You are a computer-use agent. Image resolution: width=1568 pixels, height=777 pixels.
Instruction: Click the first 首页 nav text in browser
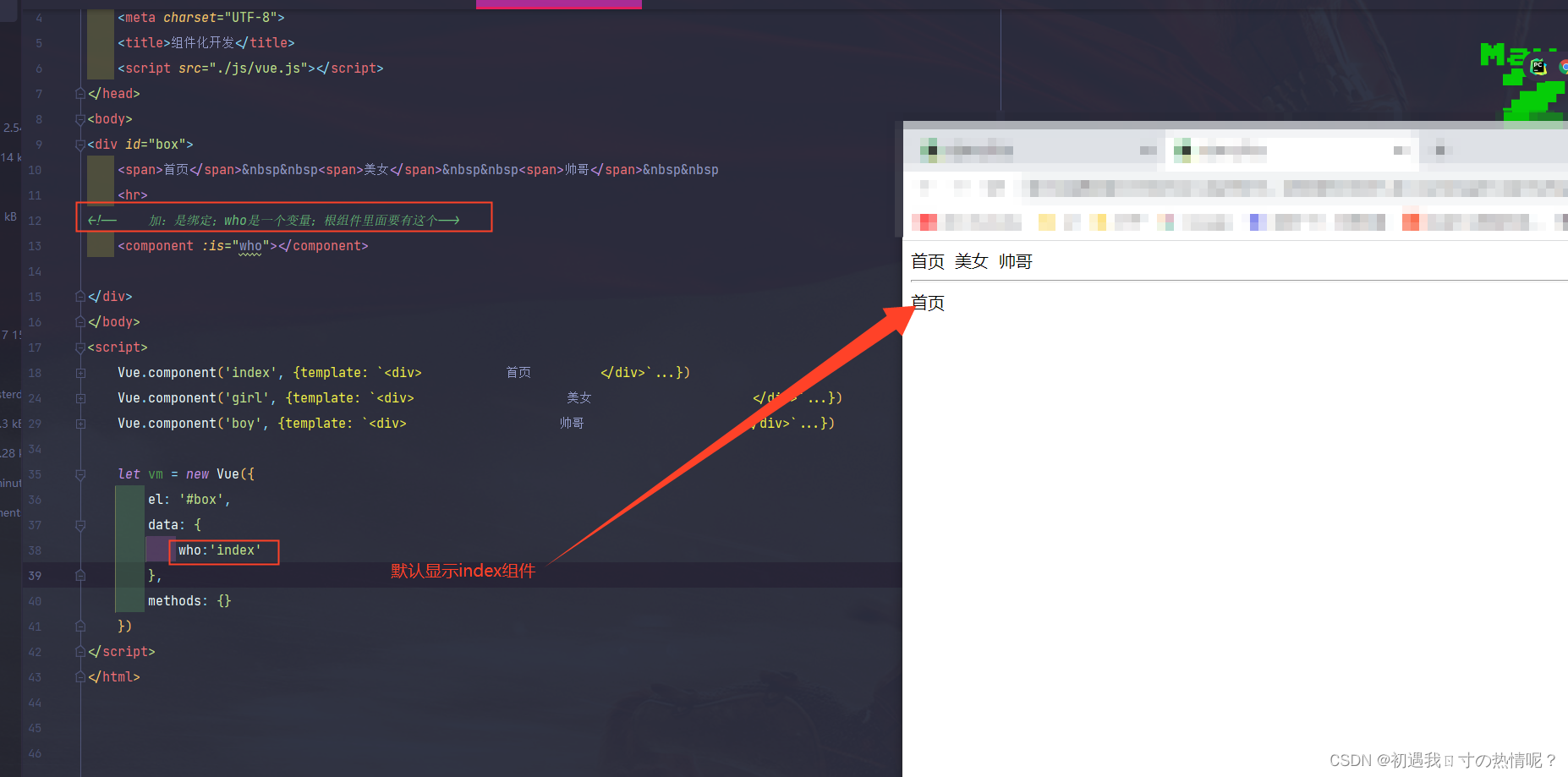click(927, 261)
